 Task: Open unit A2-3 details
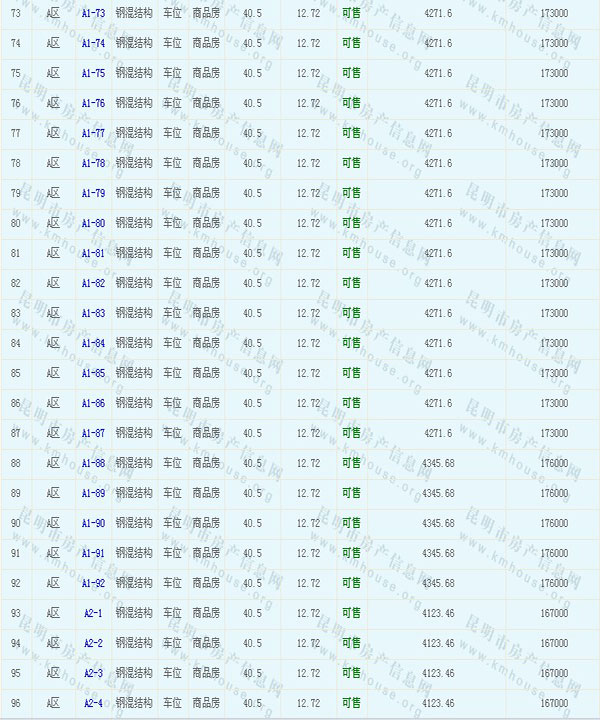[x=93, y=673]
